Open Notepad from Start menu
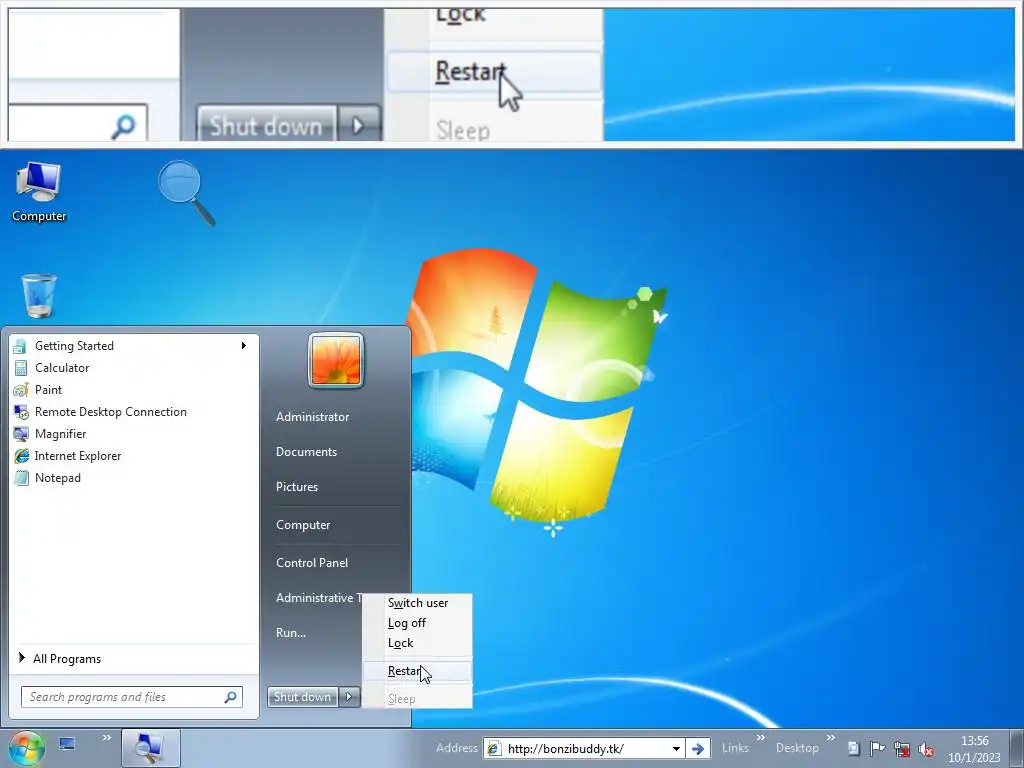1024x768 pixels. (x=134, y=478)
